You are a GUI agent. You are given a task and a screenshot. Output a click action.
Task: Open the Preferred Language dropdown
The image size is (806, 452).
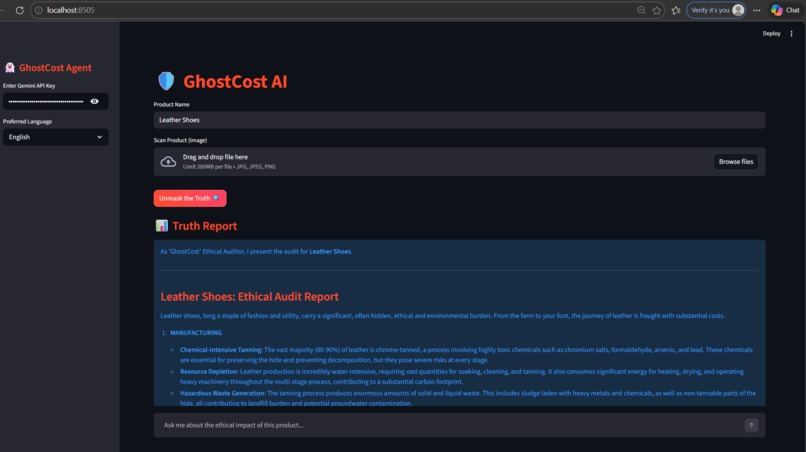coord(56,137)
